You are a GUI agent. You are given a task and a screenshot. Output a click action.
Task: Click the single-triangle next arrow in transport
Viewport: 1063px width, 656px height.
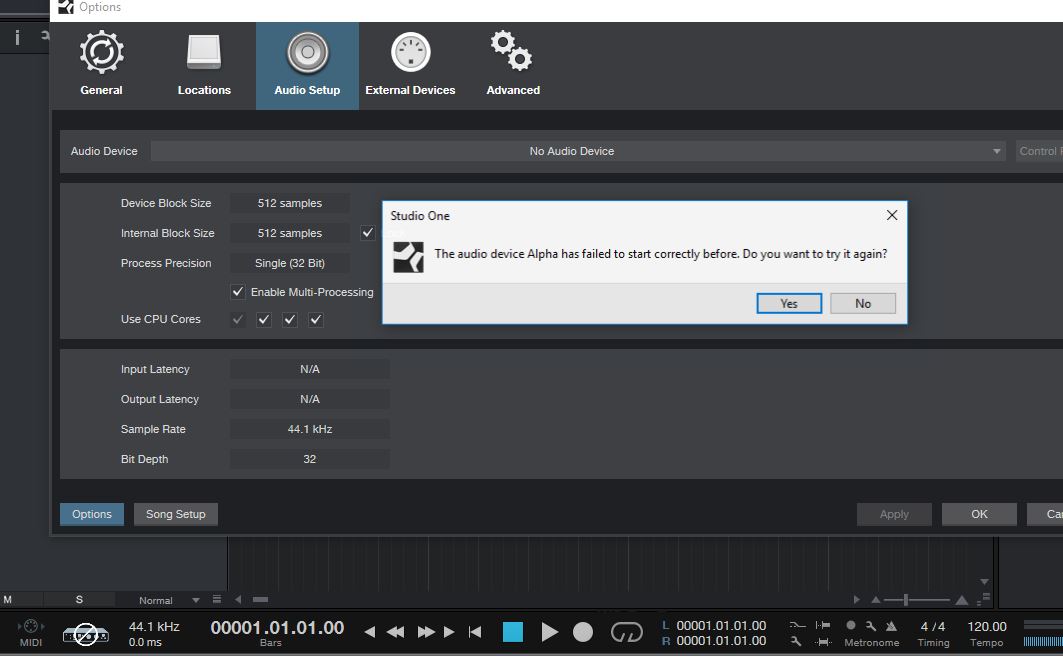pos(449,632)
